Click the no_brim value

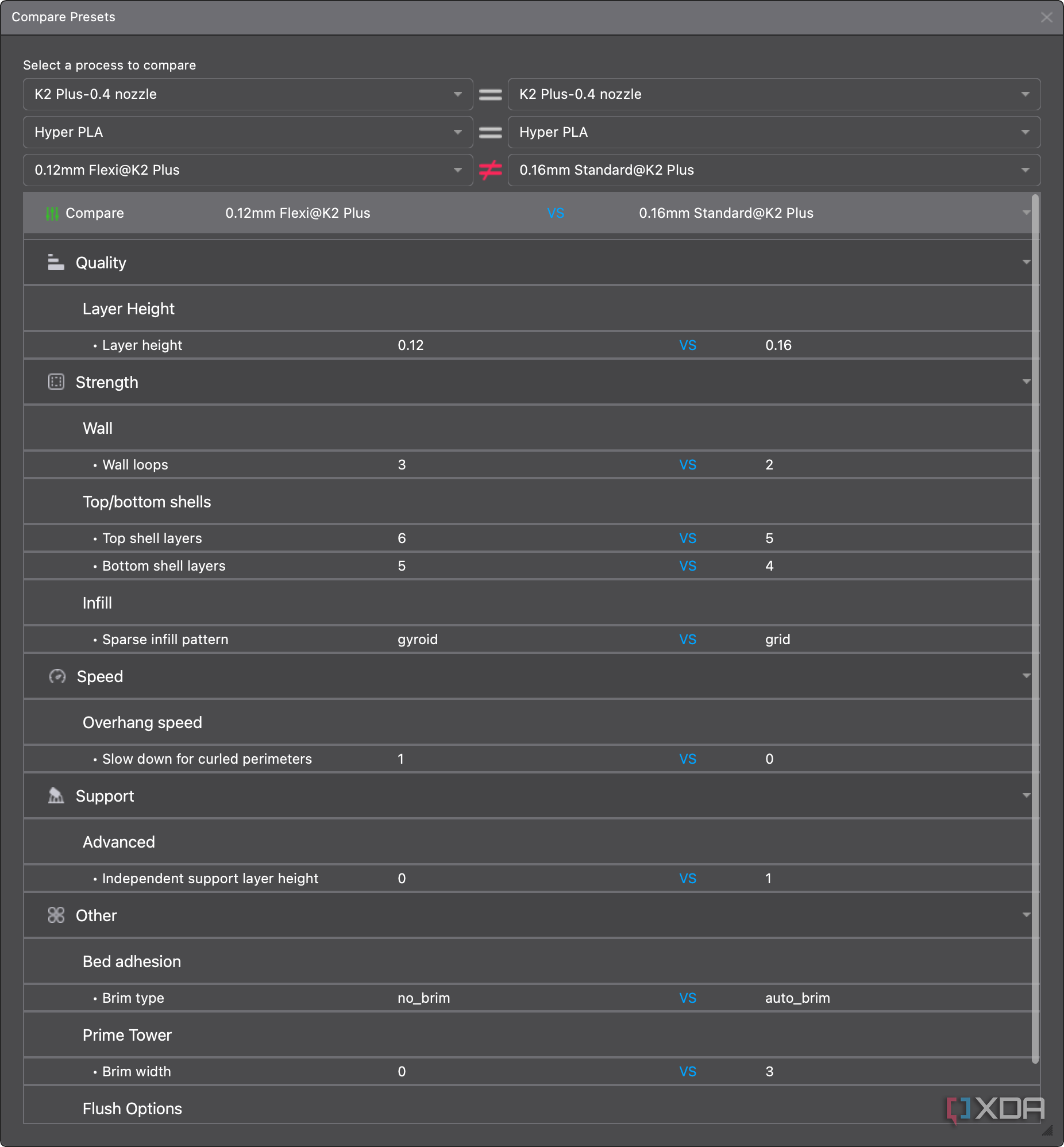pos(424,998)
